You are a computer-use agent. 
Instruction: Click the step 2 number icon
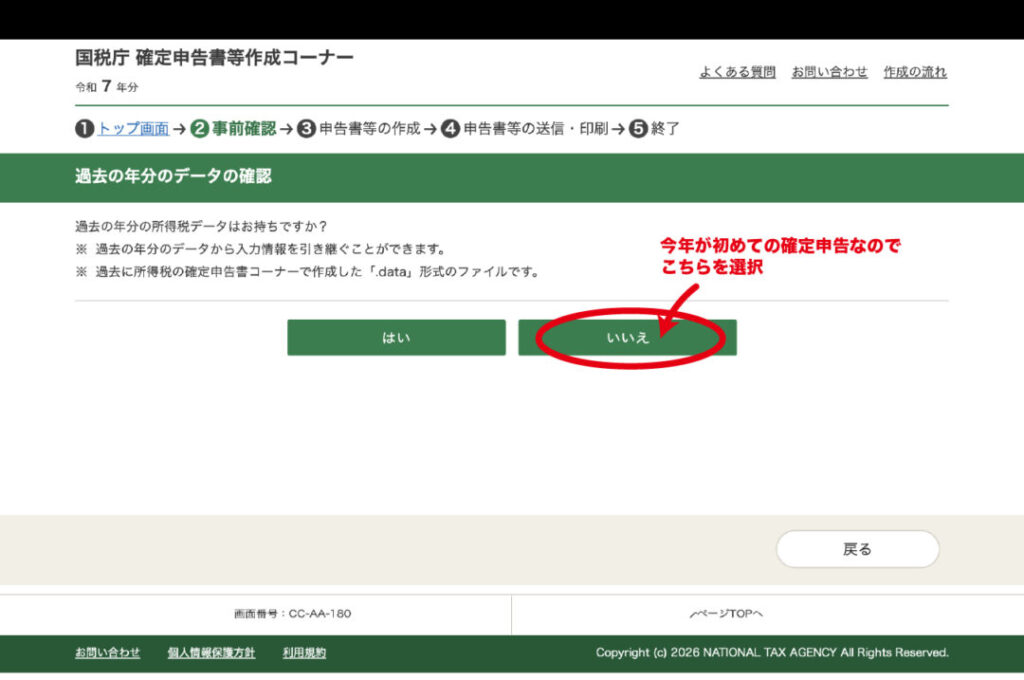(x=200, y=129)
